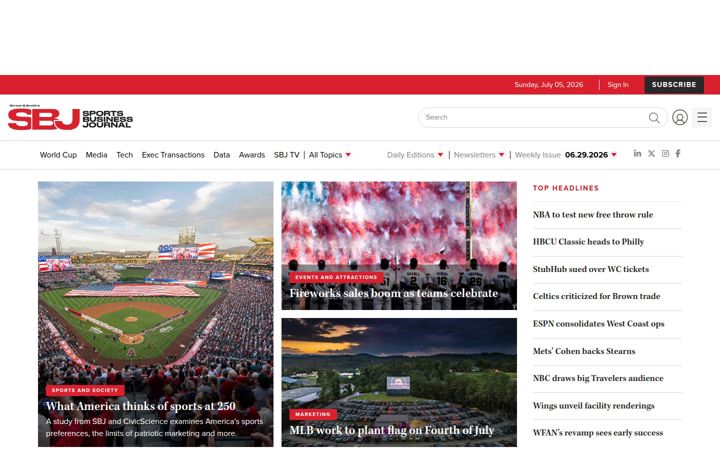Open headline "Wings unveil facility renderings"
Viewport: 720px width, 450px height.
coord(594,406)
